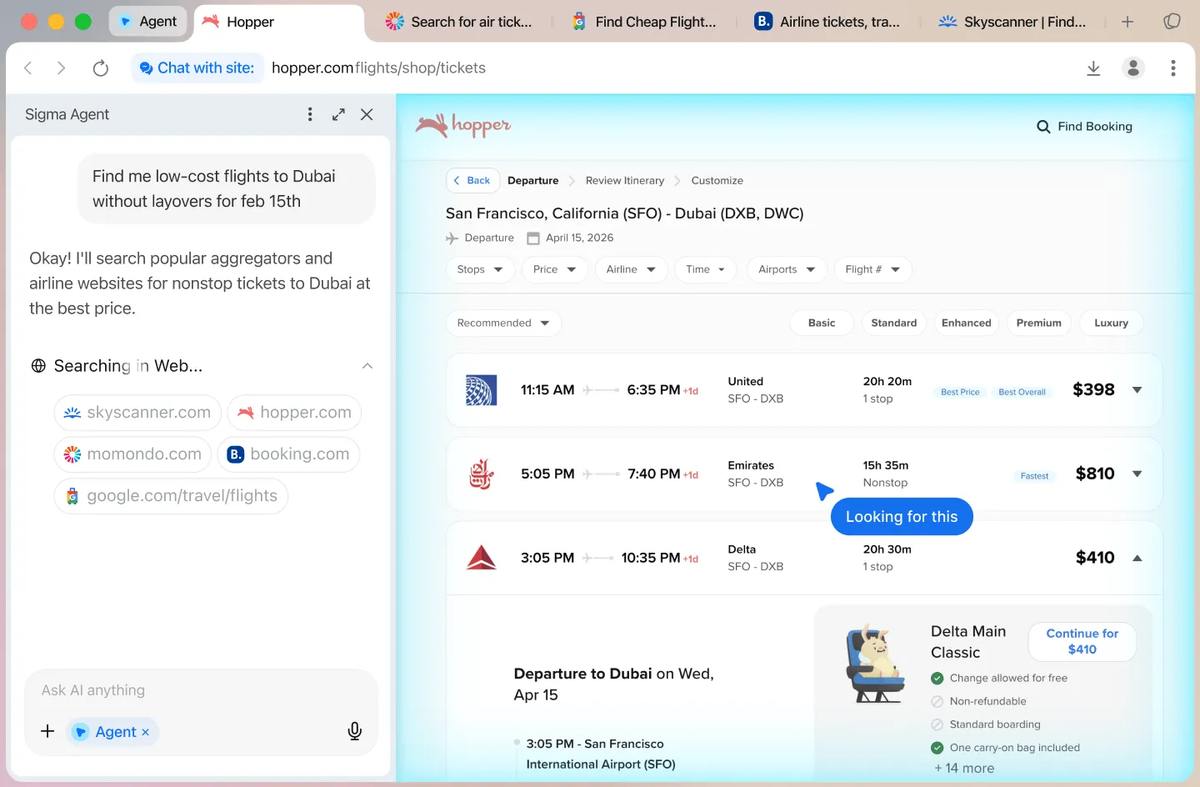
Task: Click the browser forward arrow icon
Action: coord(61,68)
